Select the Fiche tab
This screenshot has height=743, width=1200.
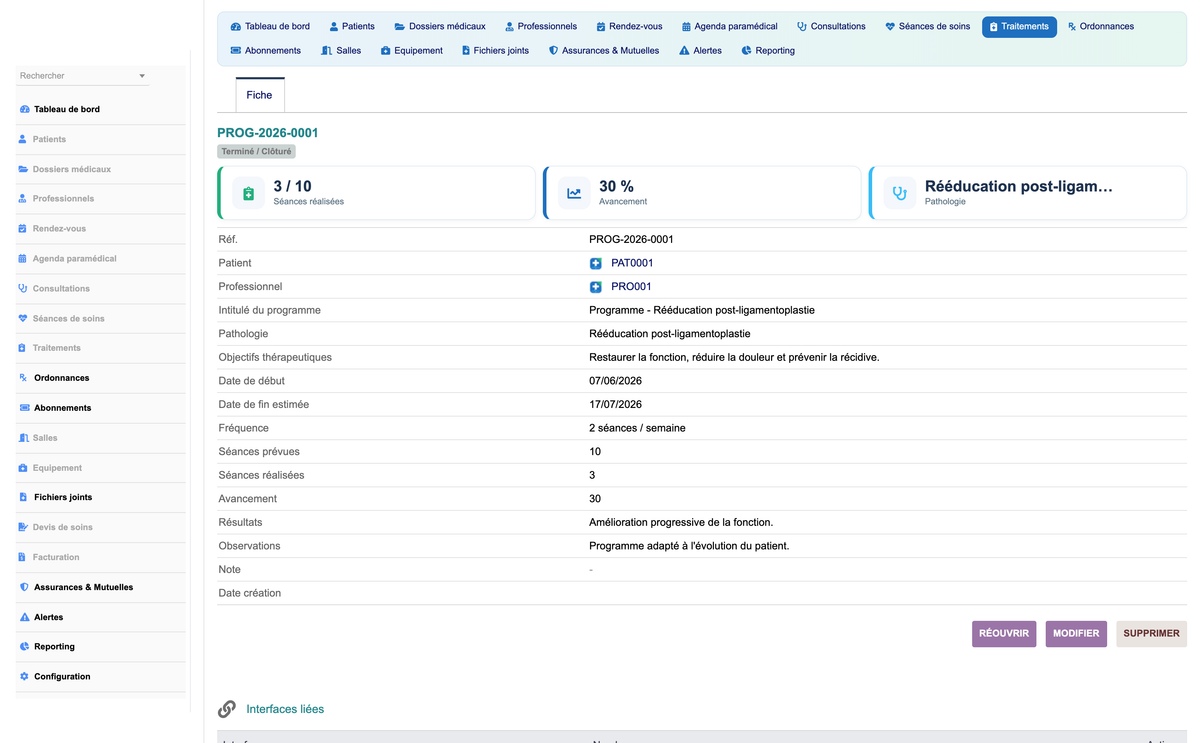[x=259, y=95]
